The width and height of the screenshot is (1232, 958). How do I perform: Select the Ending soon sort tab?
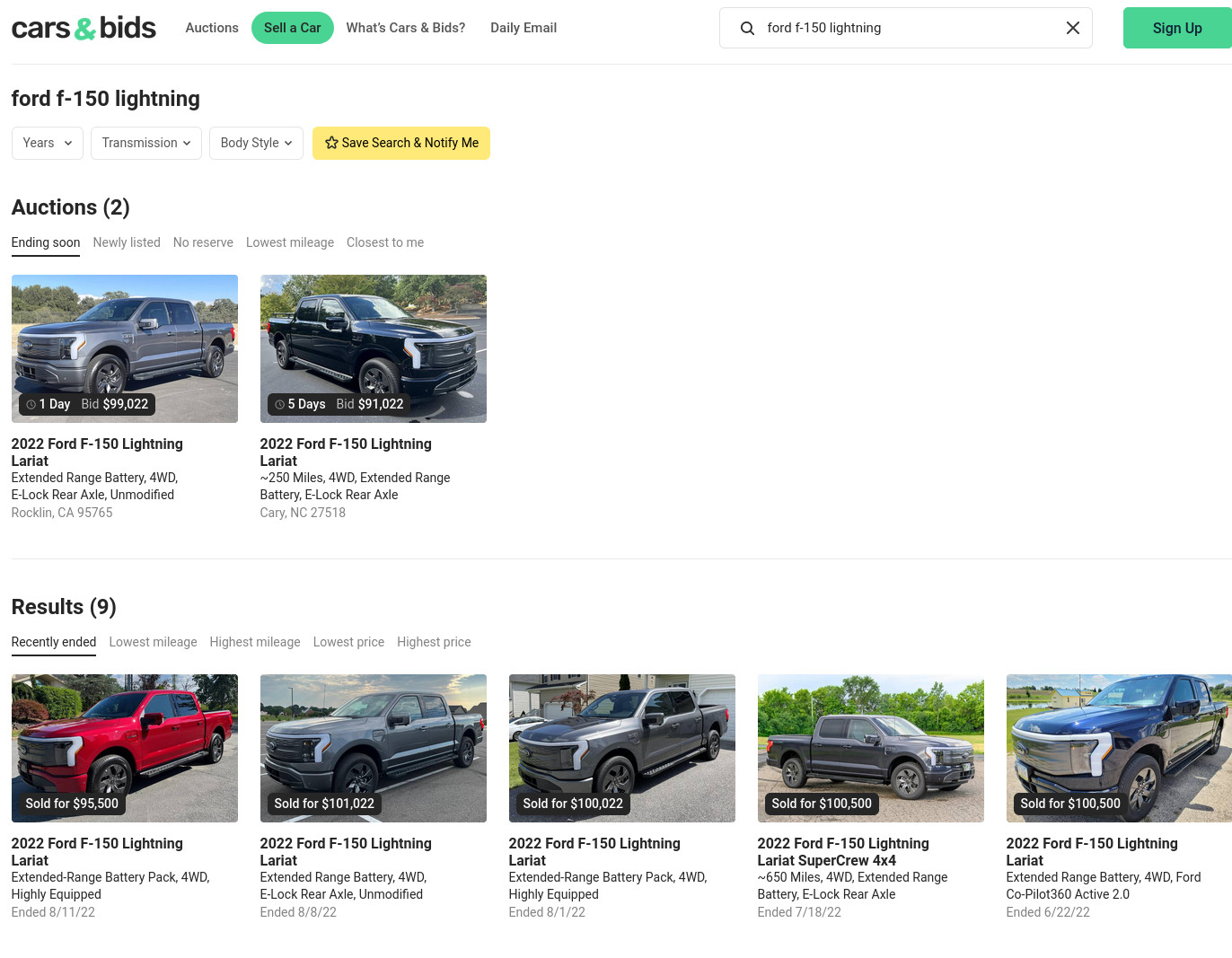46,242
